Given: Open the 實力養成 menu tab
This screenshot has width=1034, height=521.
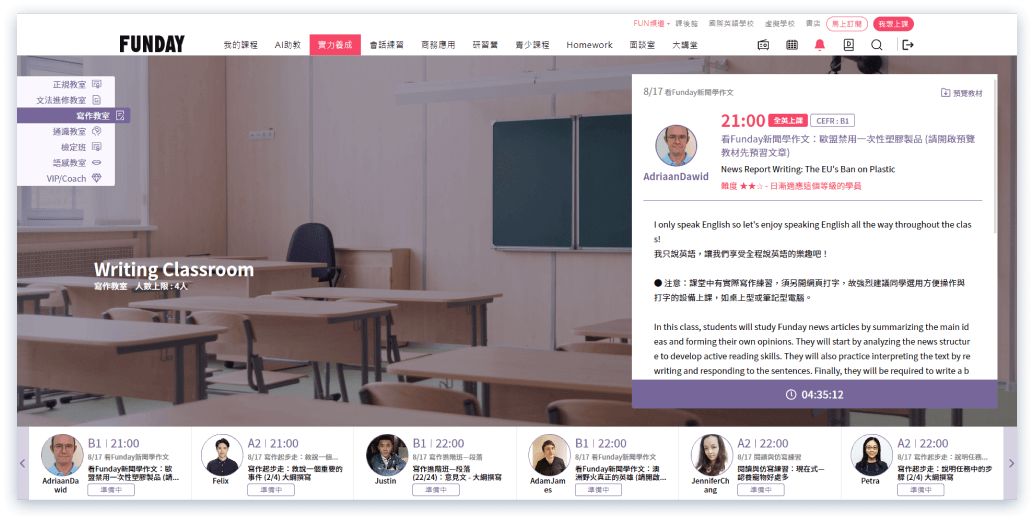Looking at the screenshot, I should pos(335,45).
